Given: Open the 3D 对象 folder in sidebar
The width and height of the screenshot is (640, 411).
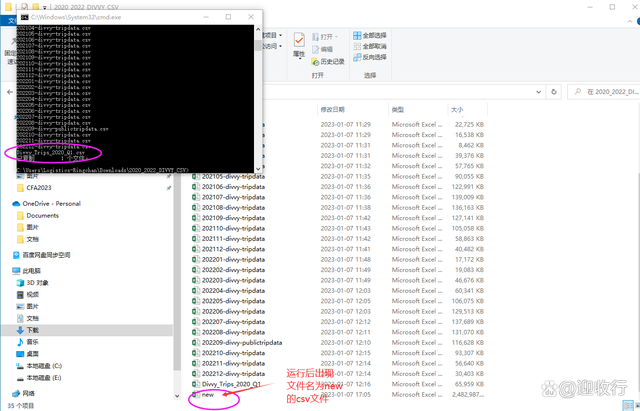Looking at the screenshot, I should pos(39,282).
